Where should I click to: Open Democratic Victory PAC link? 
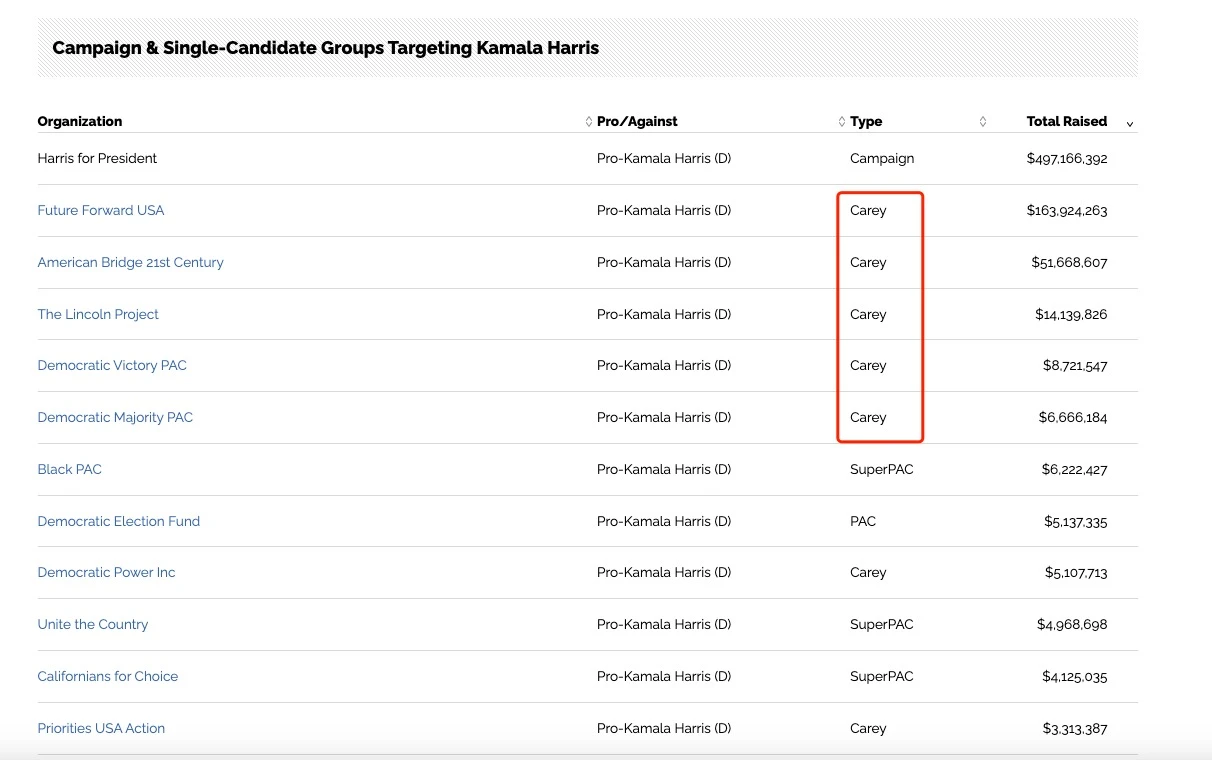tap(112, 366)
